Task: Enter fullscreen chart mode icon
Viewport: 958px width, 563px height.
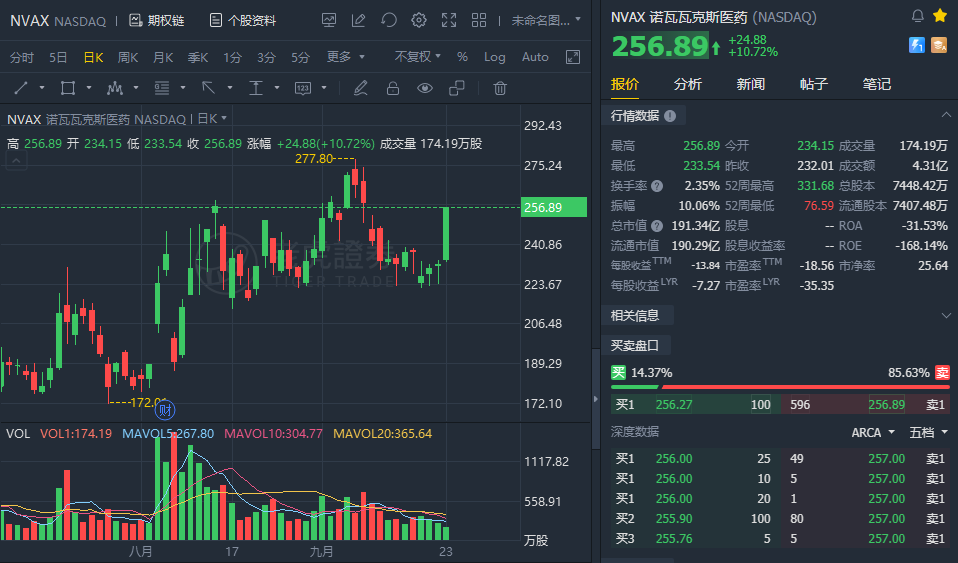Action: tap(449, 20)
